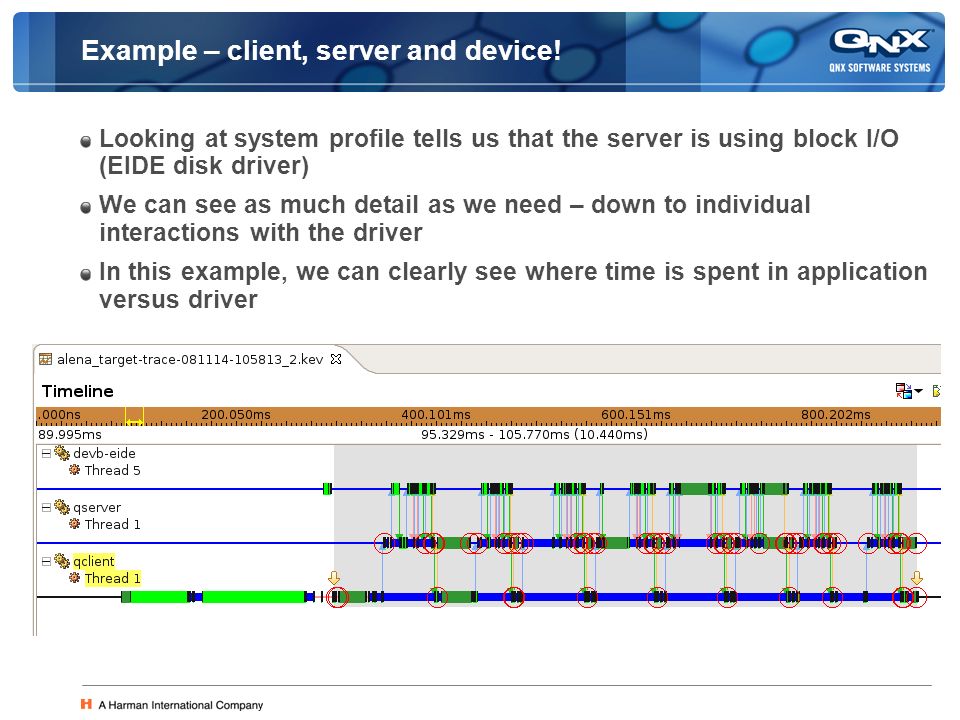Click the left yellow arrow marker on qclient timeline

pyautogui.click(x=334, y=577)
